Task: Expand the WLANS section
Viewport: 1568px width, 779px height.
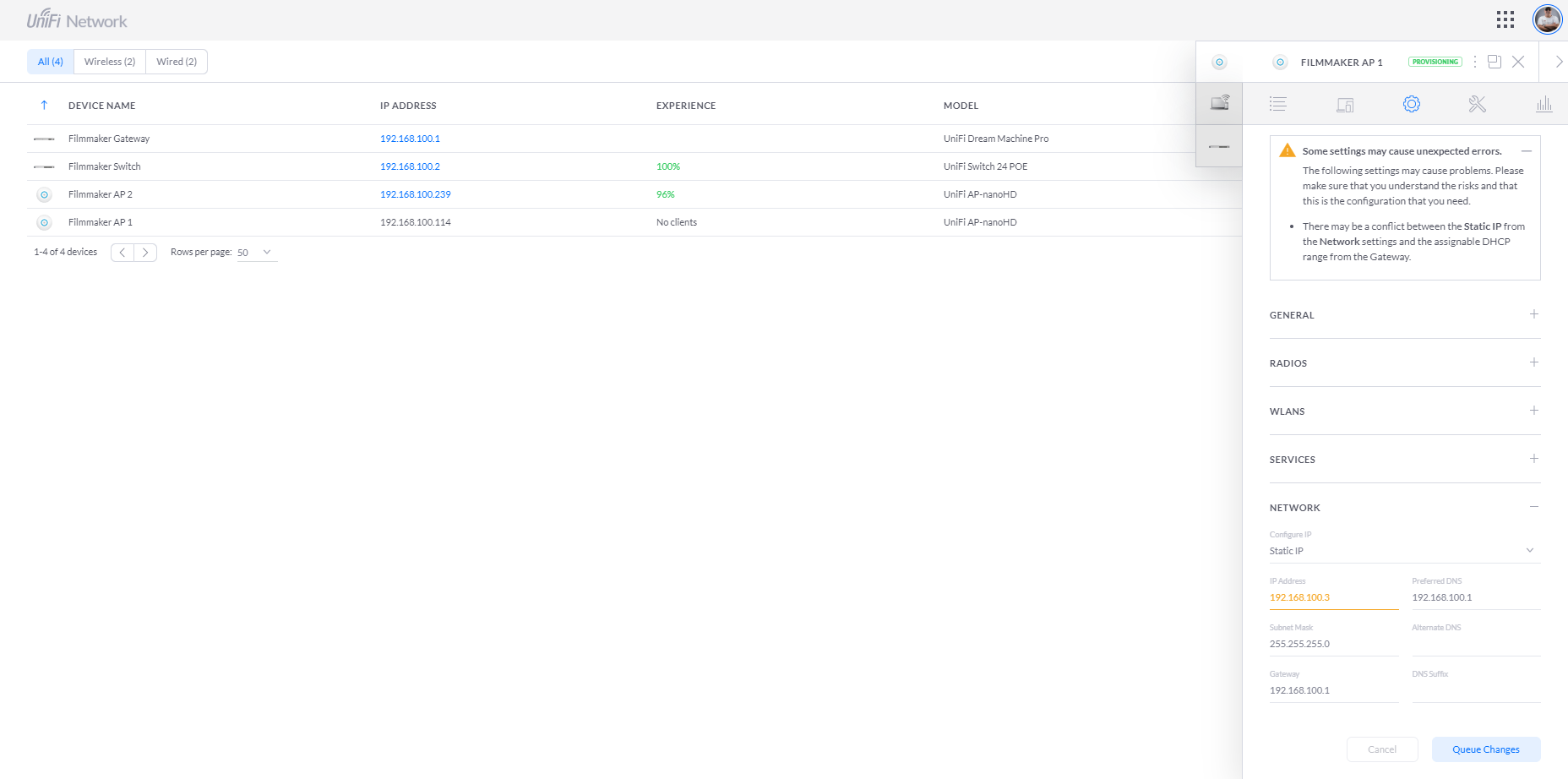Action: (1534, 411)
